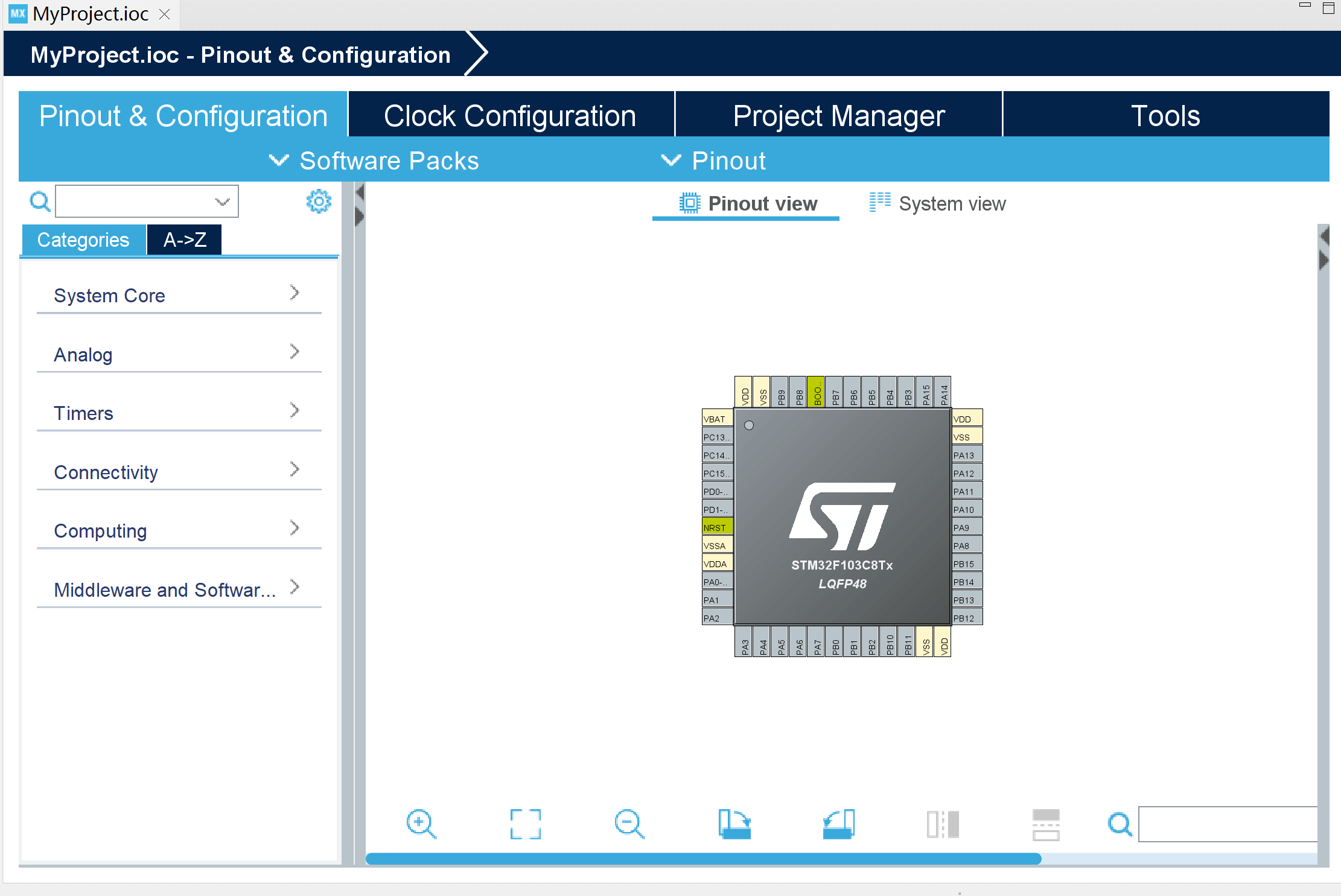
Task: Click the zoom out magnifier icon
Action: (629, 824)
